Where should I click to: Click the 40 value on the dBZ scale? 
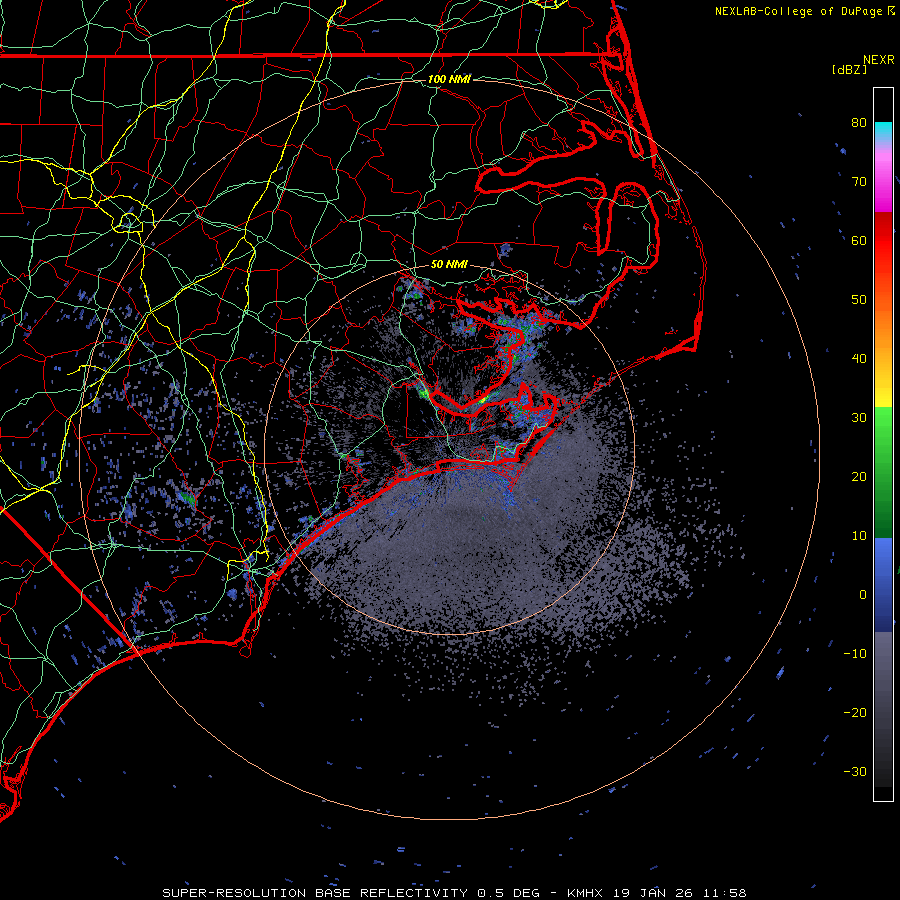click(x=859, y=359)
